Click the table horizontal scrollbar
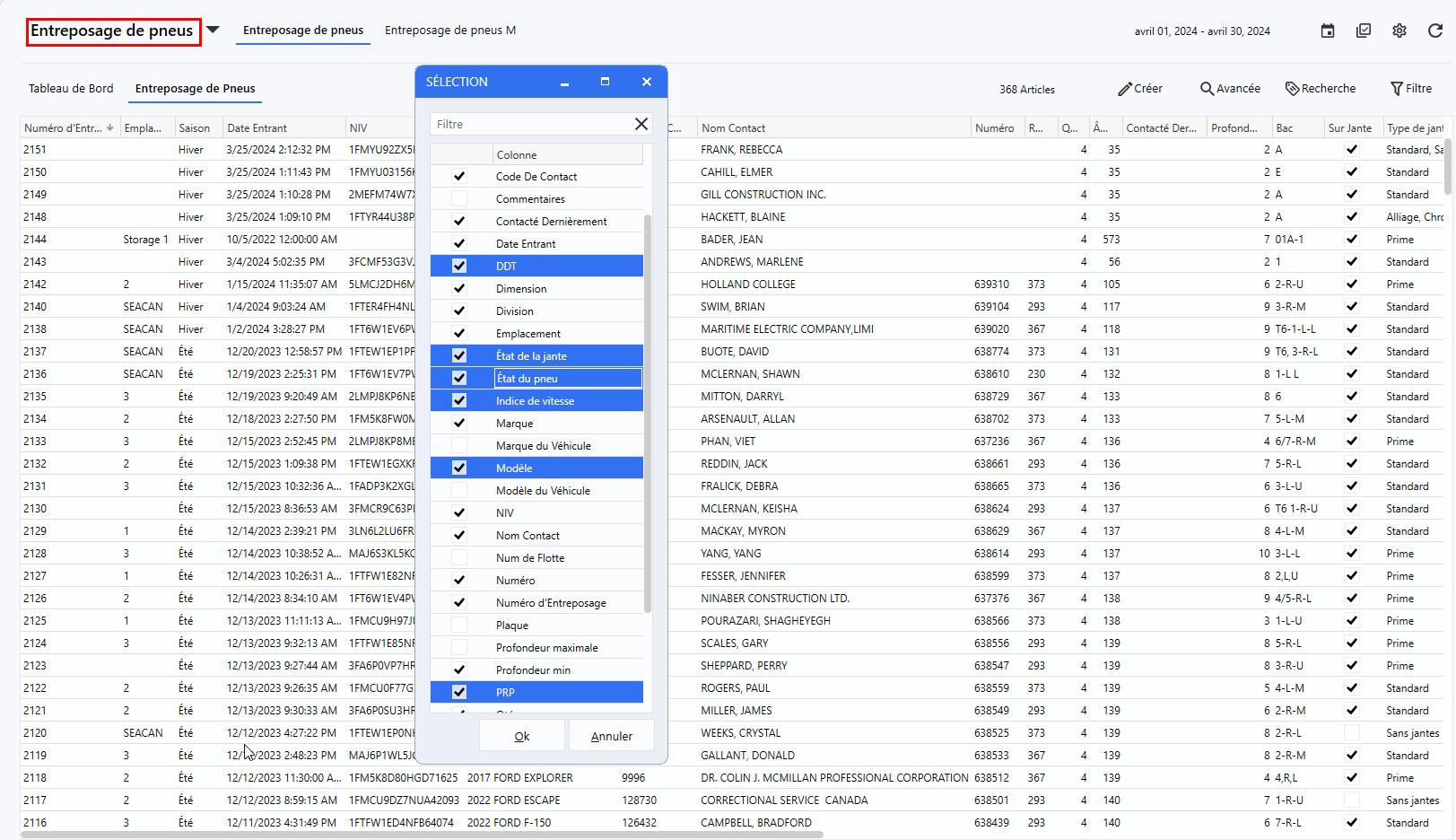This screenshot has width=1456, height=840. coord(422,835)
